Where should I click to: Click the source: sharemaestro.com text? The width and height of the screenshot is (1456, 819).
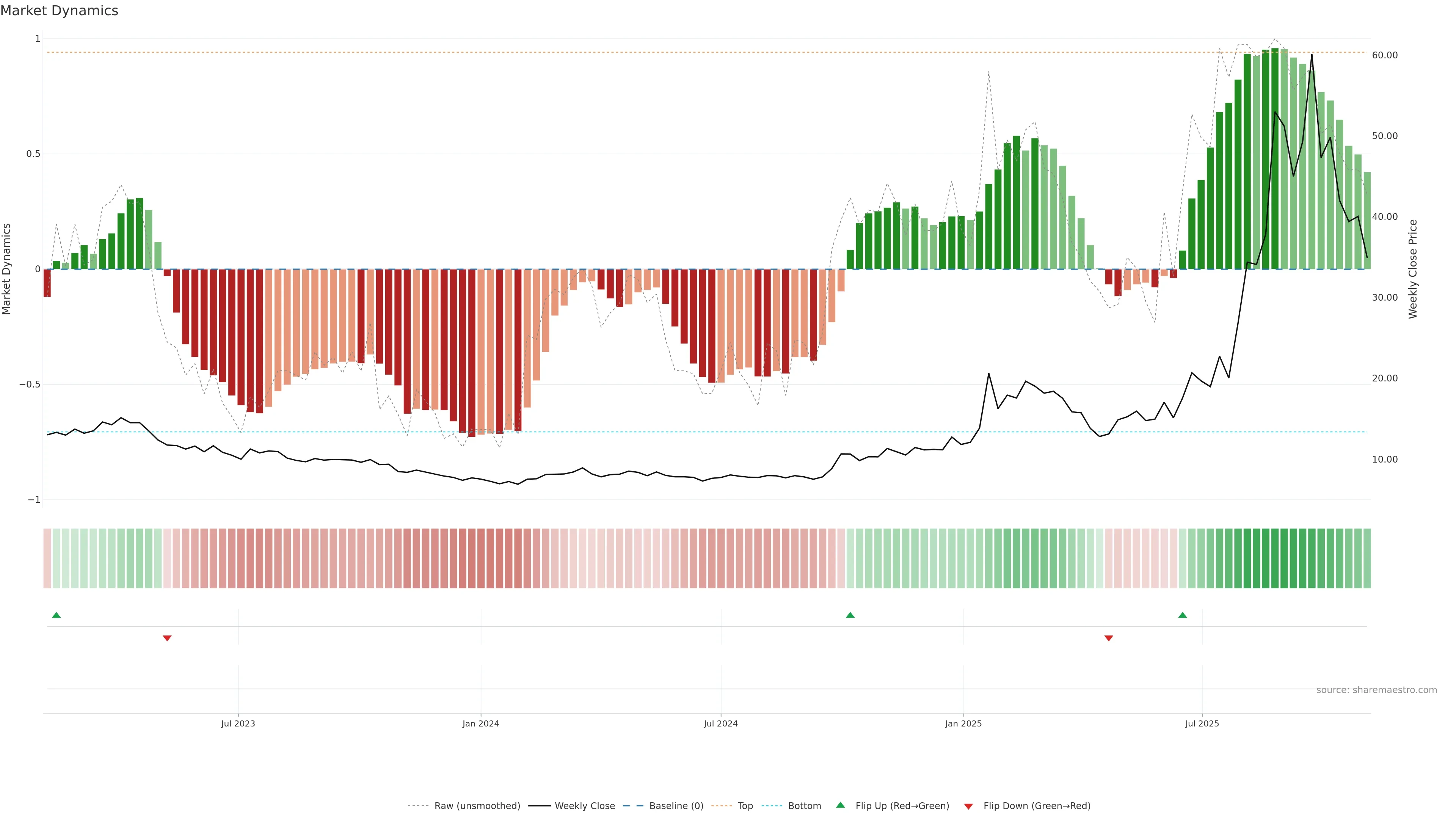click(1376, 690)
